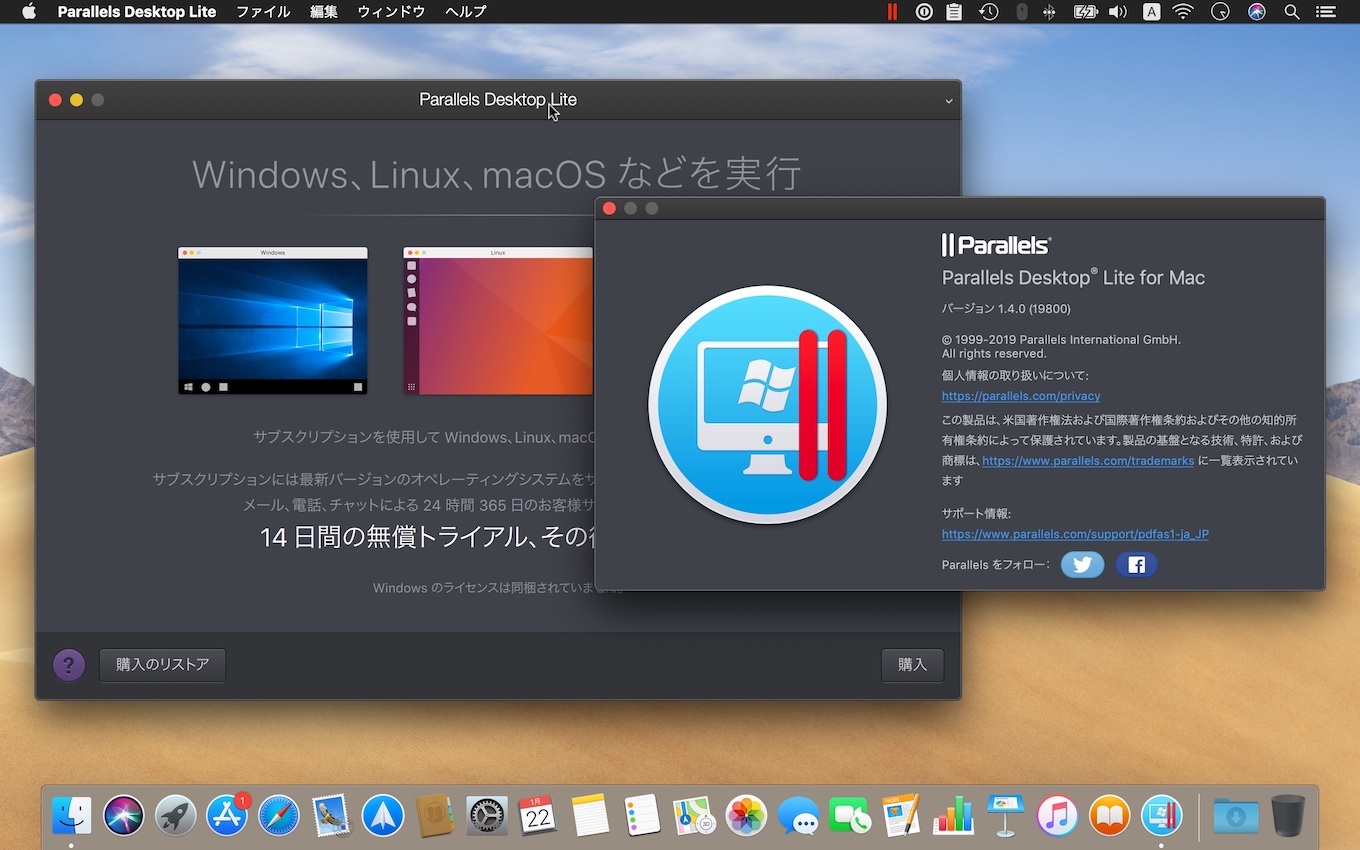
Task: Open Spotlight search magnifier icon
Action: pyautogui.click(x=1291, y=12)
